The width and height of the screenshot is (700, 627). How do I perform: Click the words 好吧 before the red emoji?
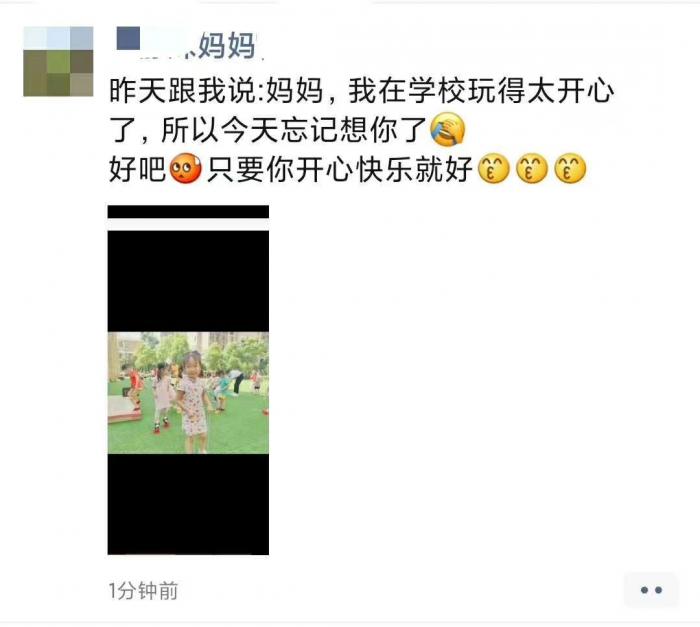tap(138, 169)
